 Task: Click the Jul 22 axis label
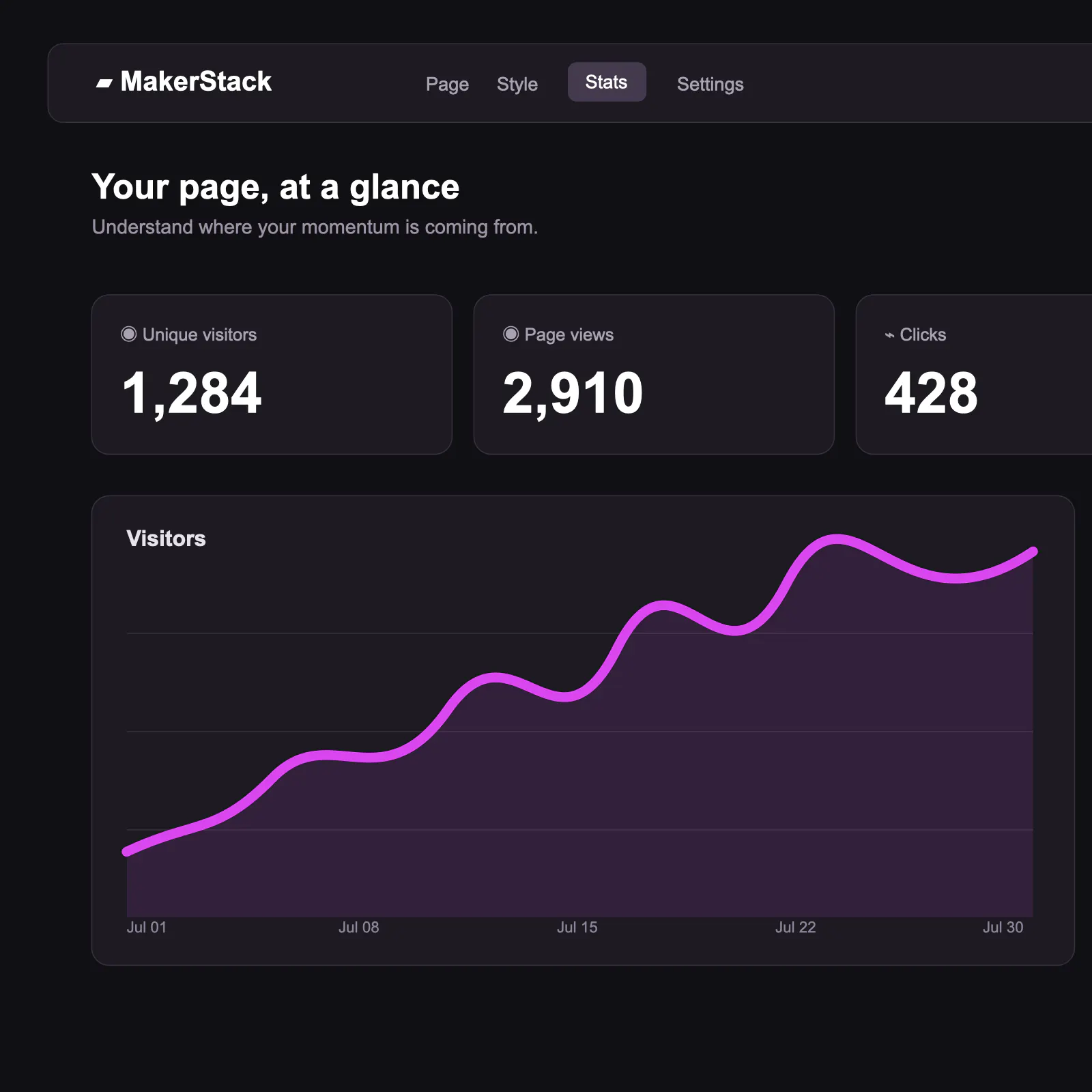(x=796, y=927)
